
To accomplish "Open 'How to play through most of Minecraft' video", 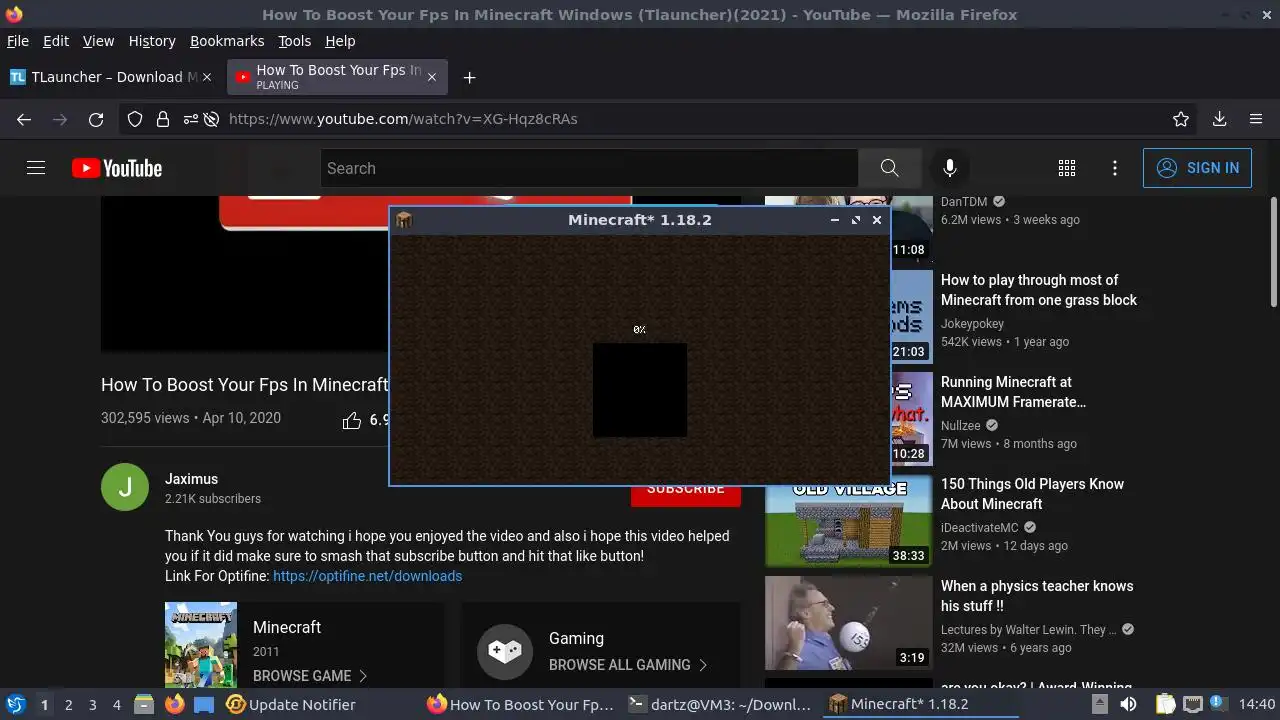I will click(1039, 290).
